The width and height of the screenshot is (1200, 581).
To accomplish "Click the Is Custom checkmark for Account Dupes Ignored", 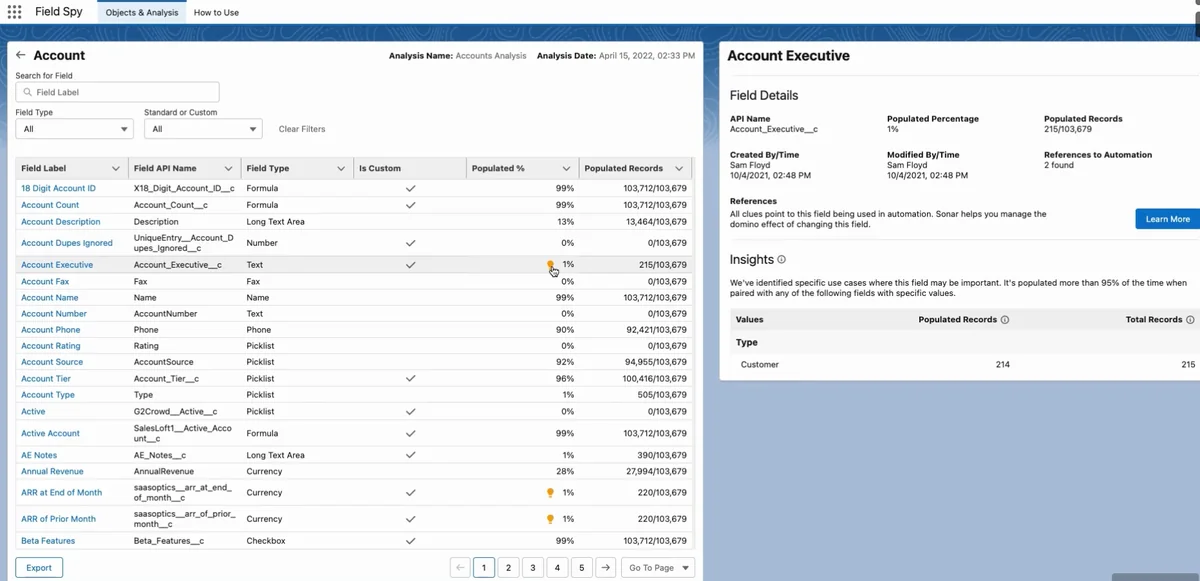I will click(x=410, y=243).
